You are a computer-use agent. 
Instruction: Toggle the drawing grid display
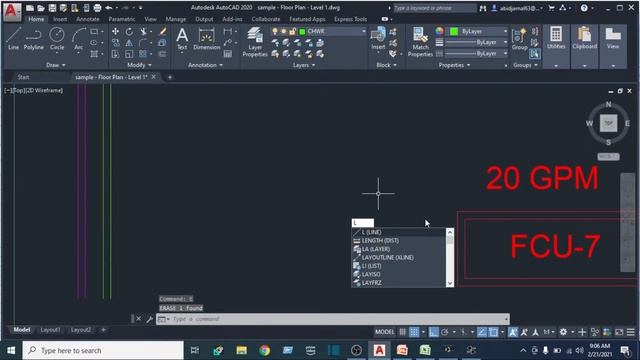tap(402, 332)
